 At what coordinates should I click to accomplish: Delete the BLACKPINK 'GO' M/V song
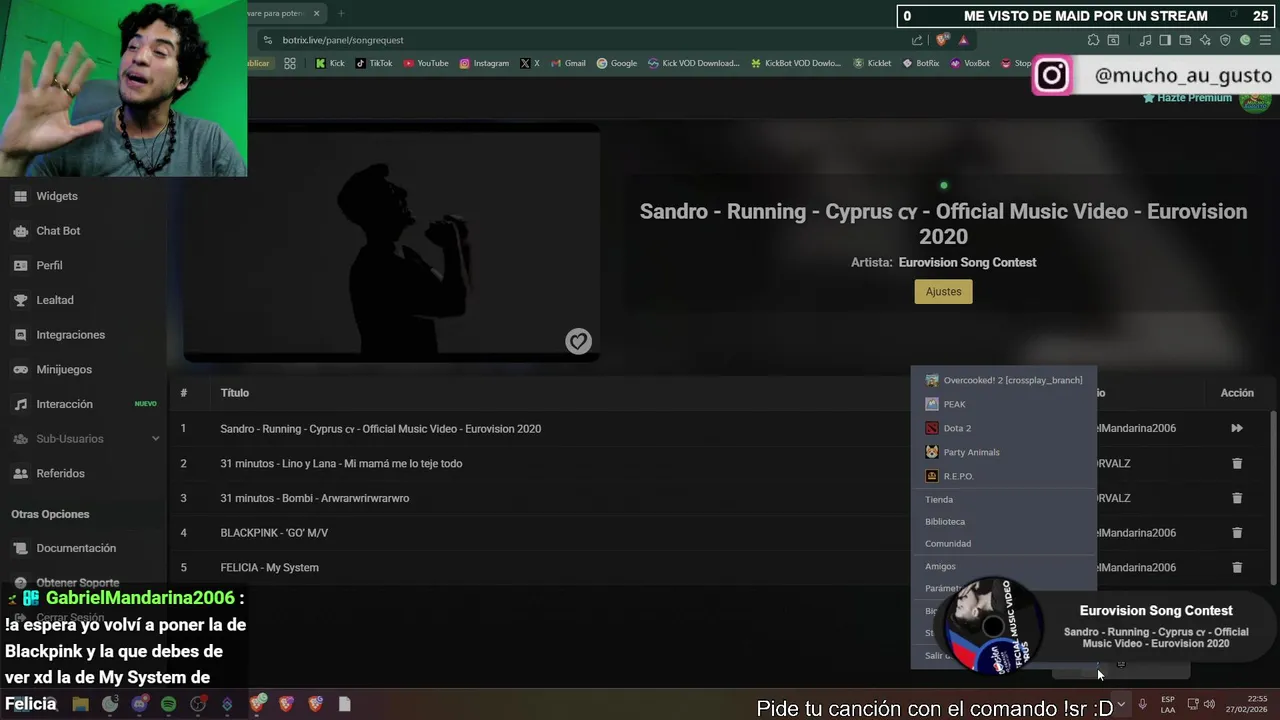[x=1237, y=533]
